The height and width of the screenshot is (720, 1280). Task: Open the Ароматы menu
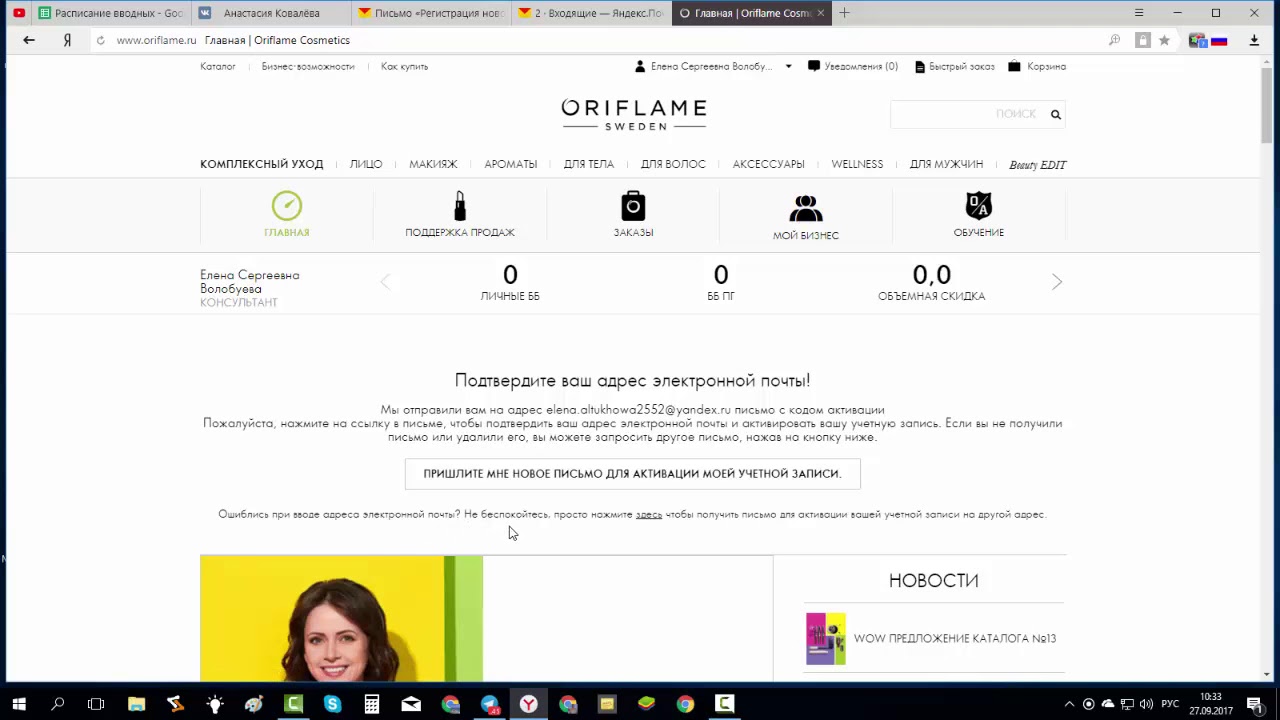tap(510, 164)
